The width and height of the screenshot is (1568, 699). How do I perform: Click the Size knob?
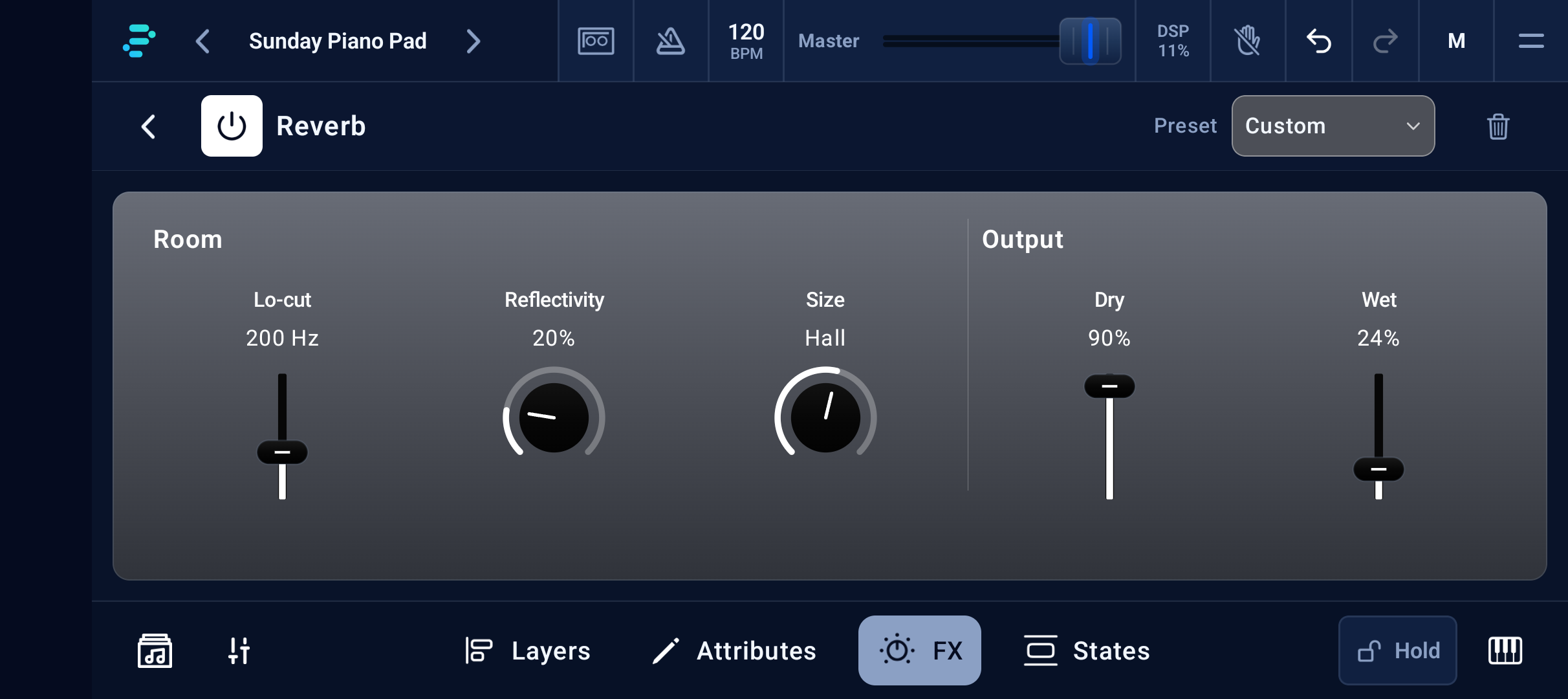point(825,417)
